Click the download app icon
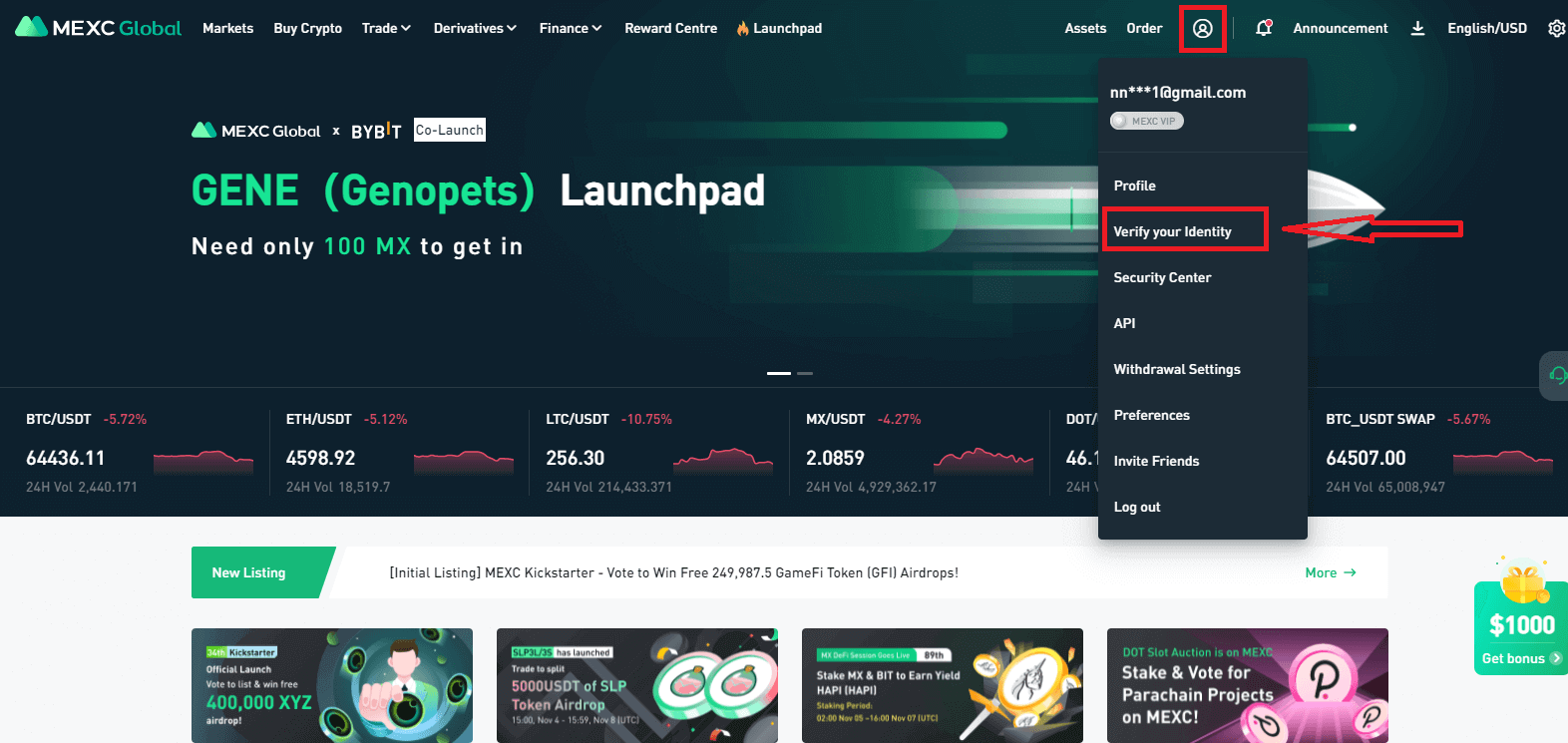The width and height of the screenshot is (1568, 743). (x=1417, y=28)
